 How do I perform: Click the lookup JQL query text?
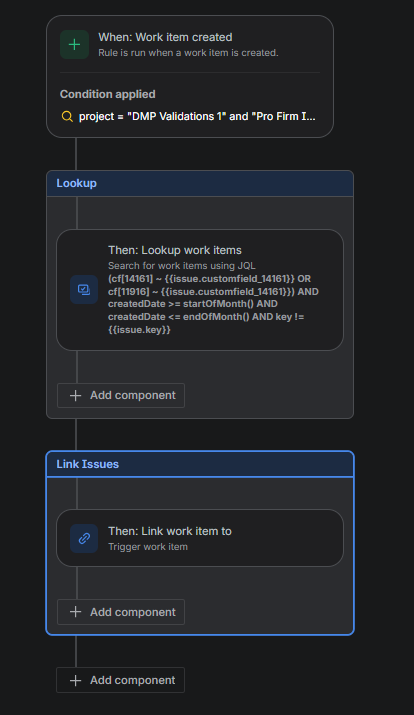coord(213,304)
